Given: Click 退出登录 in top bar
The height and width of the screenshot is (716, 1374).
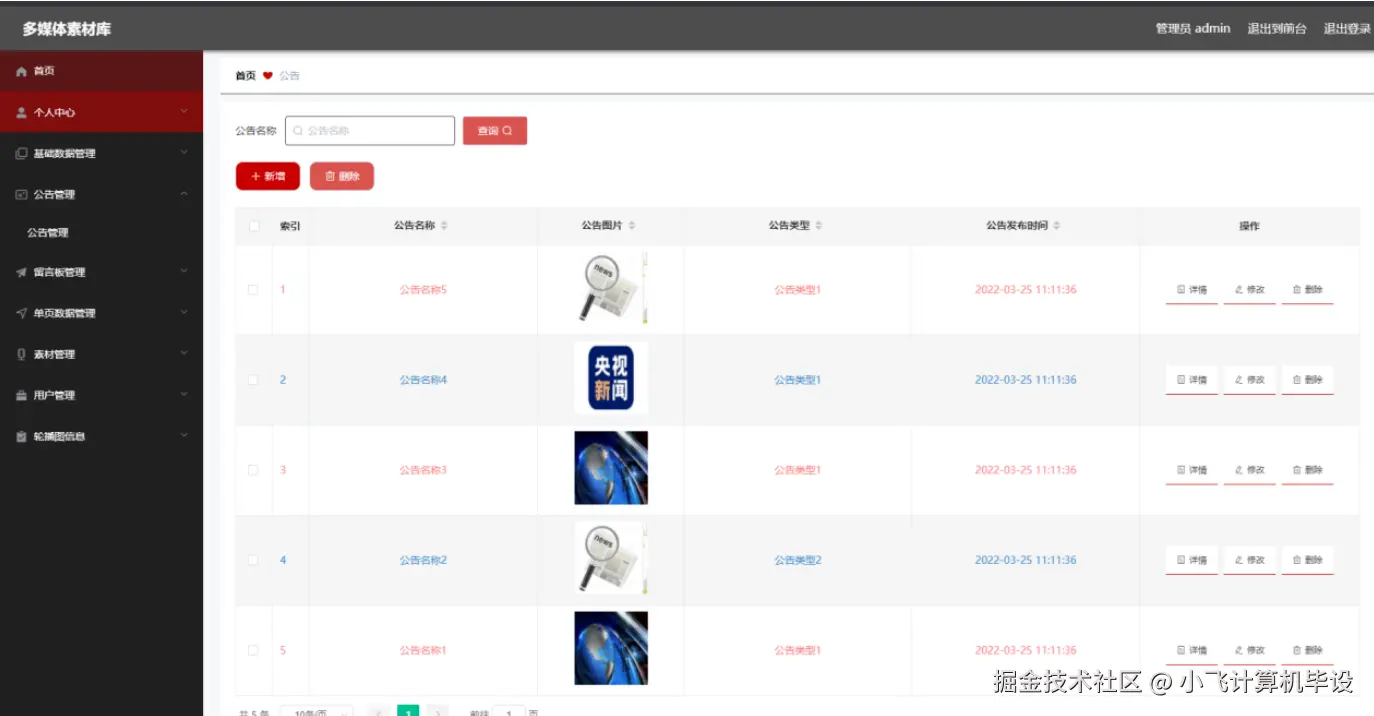Looking at the screenshot, I should (x=1347, y=29).
